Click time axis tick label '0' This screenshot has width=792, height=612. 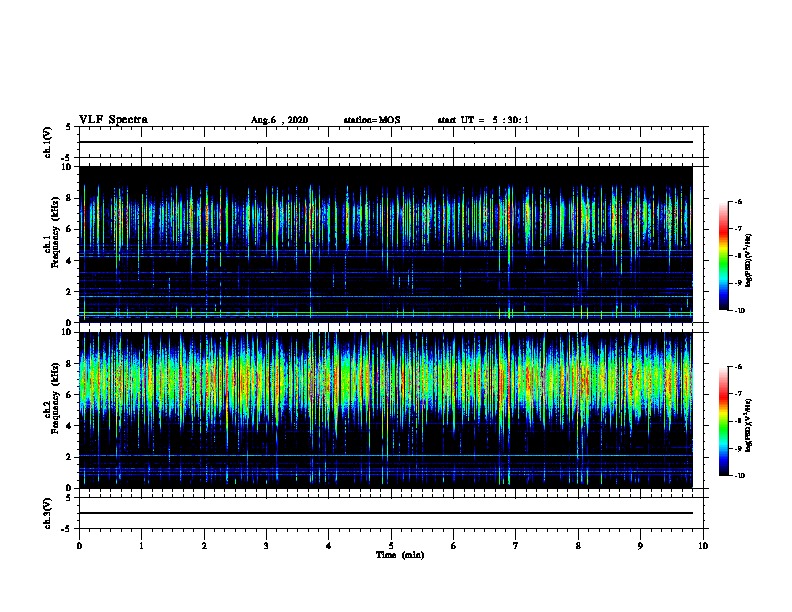79,545
